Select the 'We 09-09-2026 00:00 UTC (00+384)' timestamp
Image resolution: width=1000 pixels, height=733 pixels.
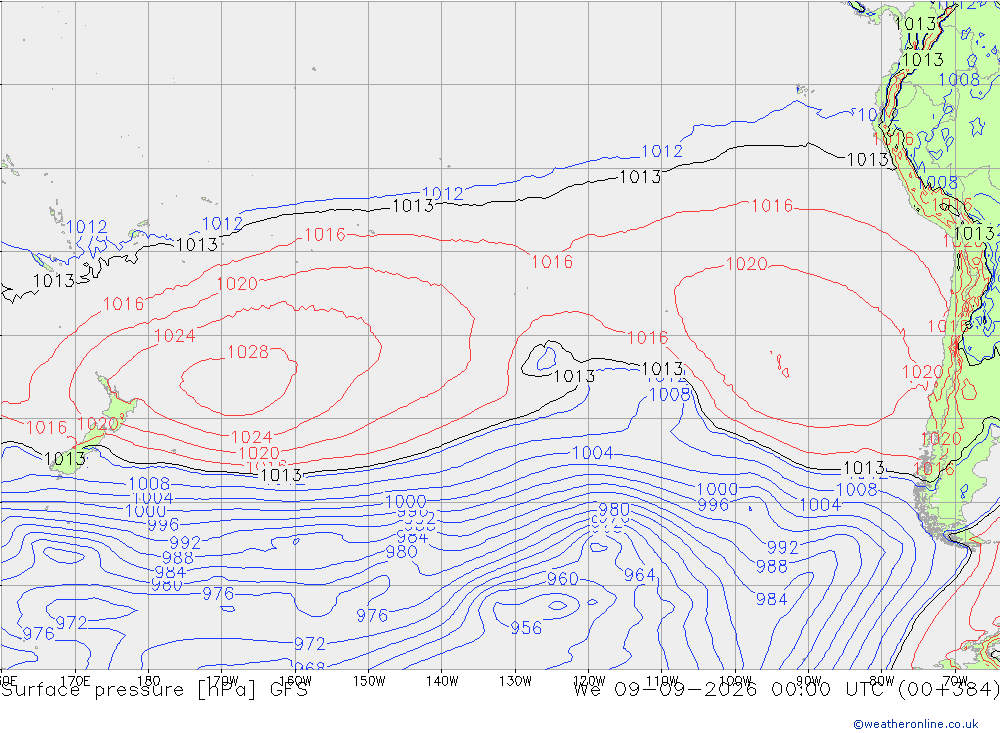pos(786,690)
